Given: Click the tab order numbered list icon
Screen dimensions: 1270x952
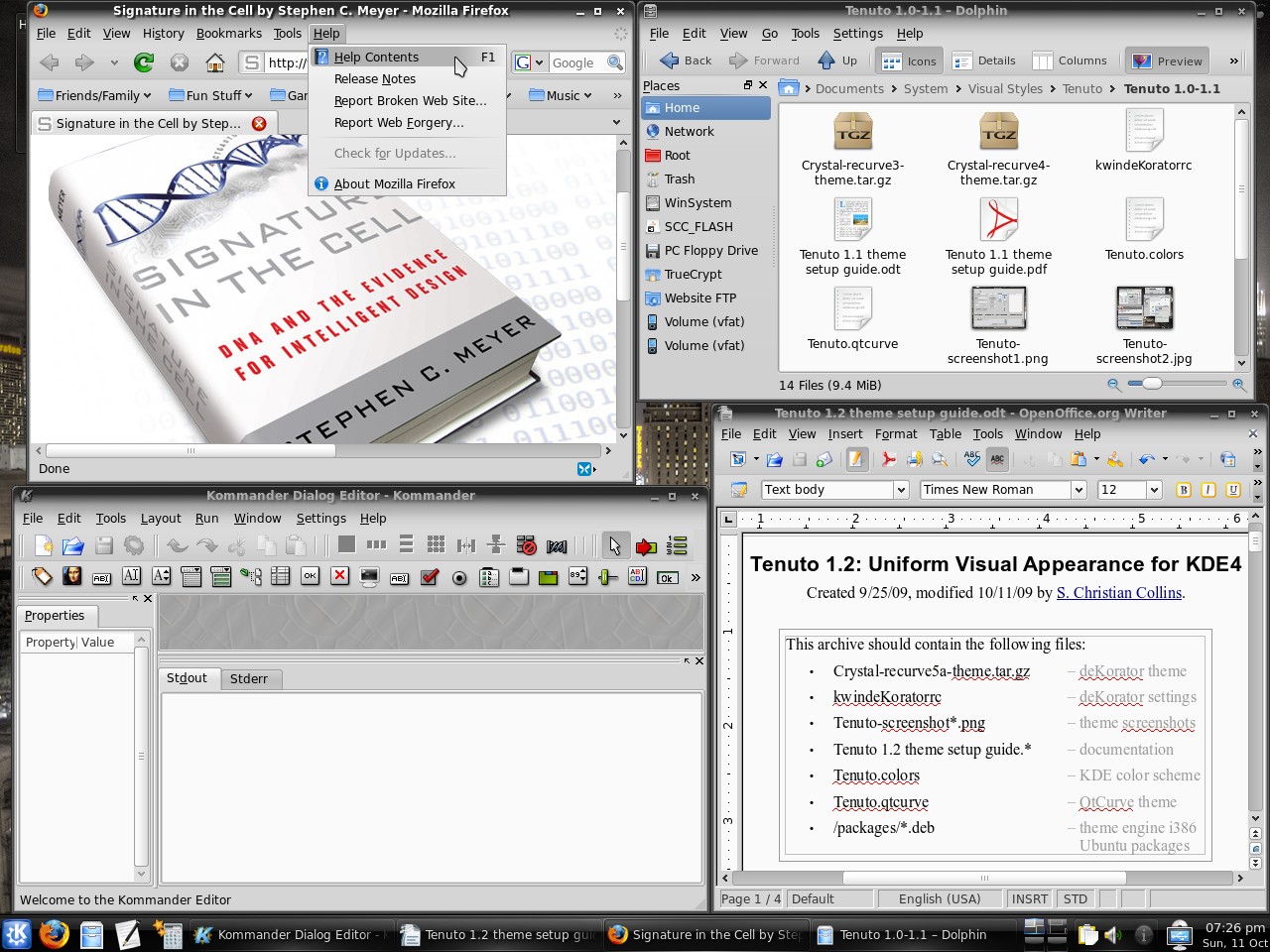Looking at the screenshot, I should (677, 545).
